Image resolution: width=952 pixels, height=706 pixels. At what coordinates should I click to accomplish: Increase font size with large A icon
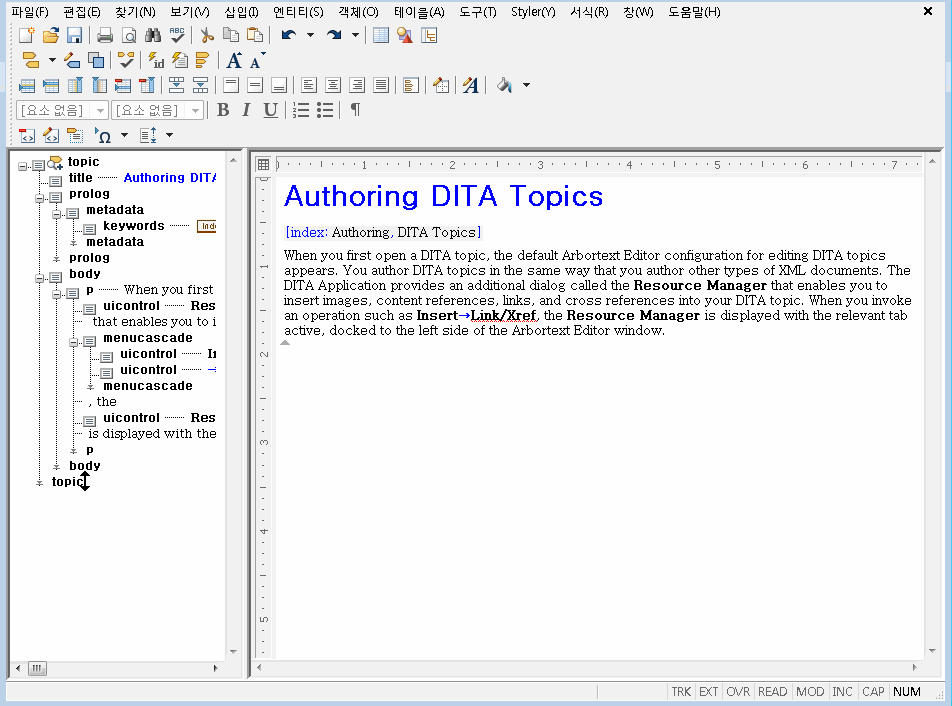[x=234, y=60]
